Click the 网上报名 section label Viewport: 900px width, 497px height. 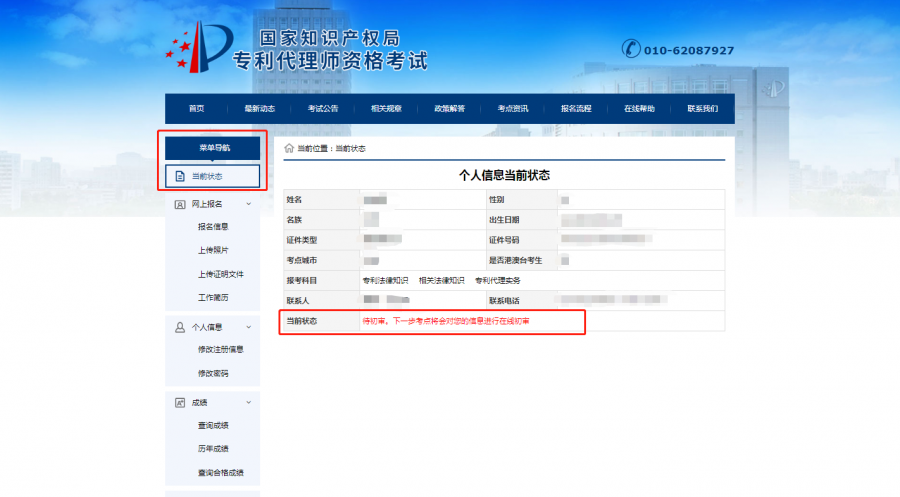pos(207,204)
